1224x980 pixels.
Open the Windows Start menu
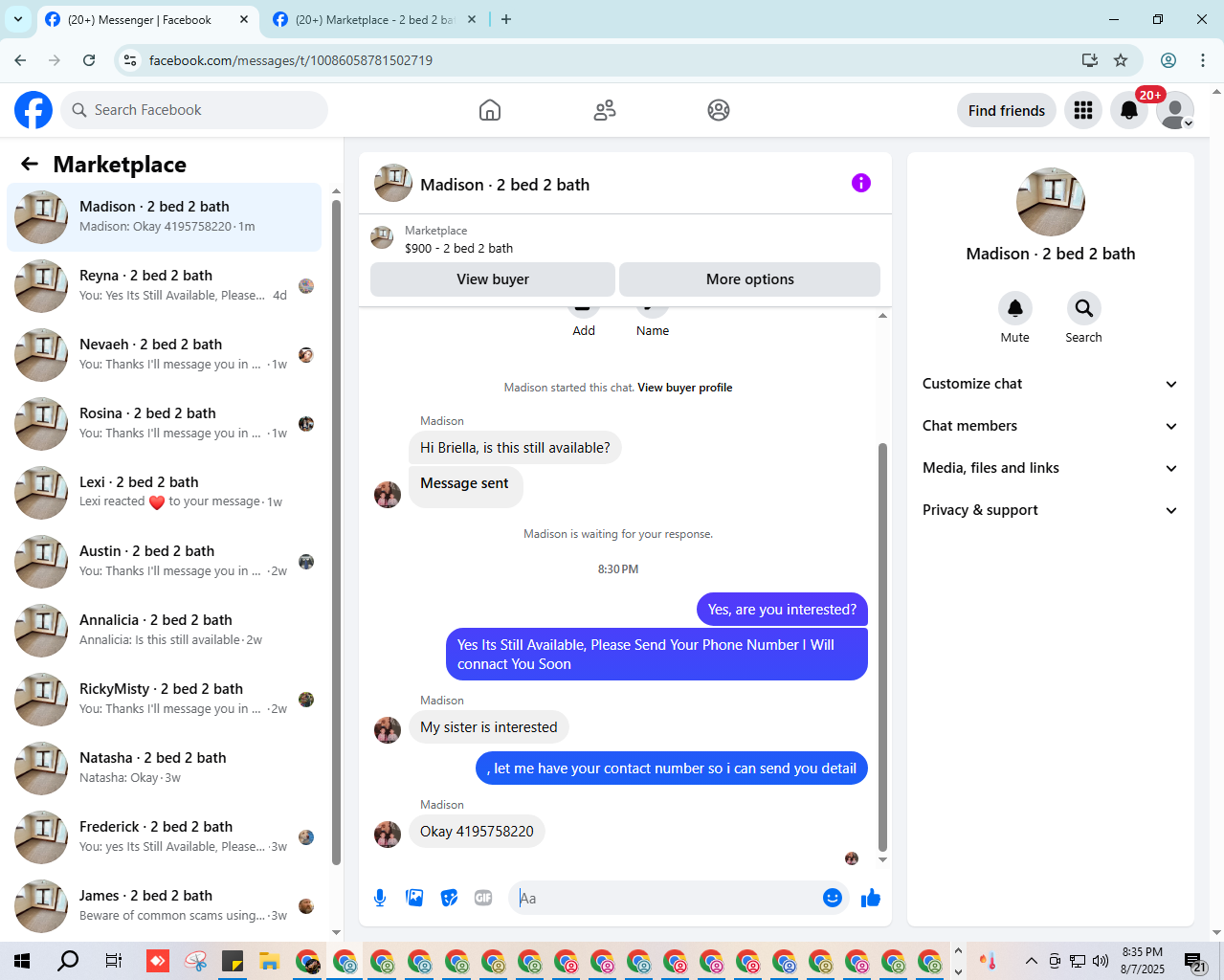click(x=22, y=961)
